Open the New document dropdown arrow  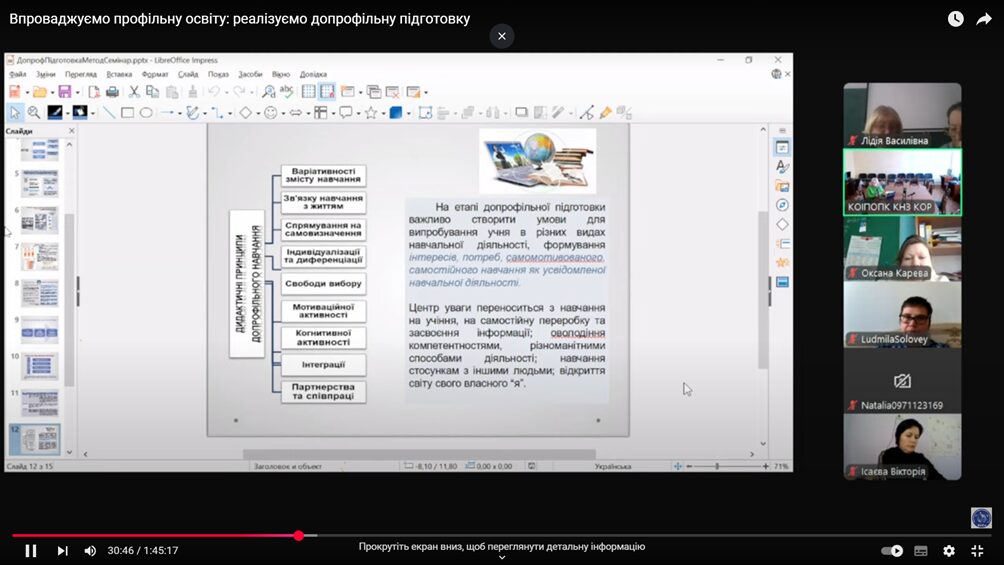[27, 93]
